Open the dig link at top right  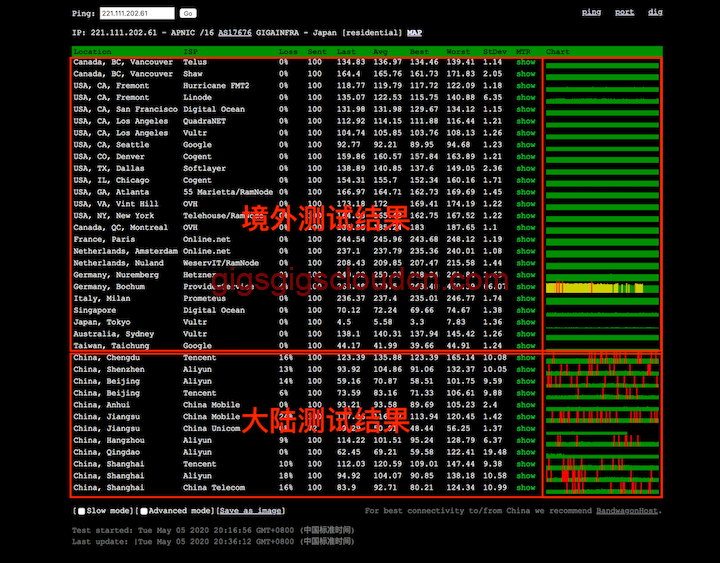tap(655, 12)
